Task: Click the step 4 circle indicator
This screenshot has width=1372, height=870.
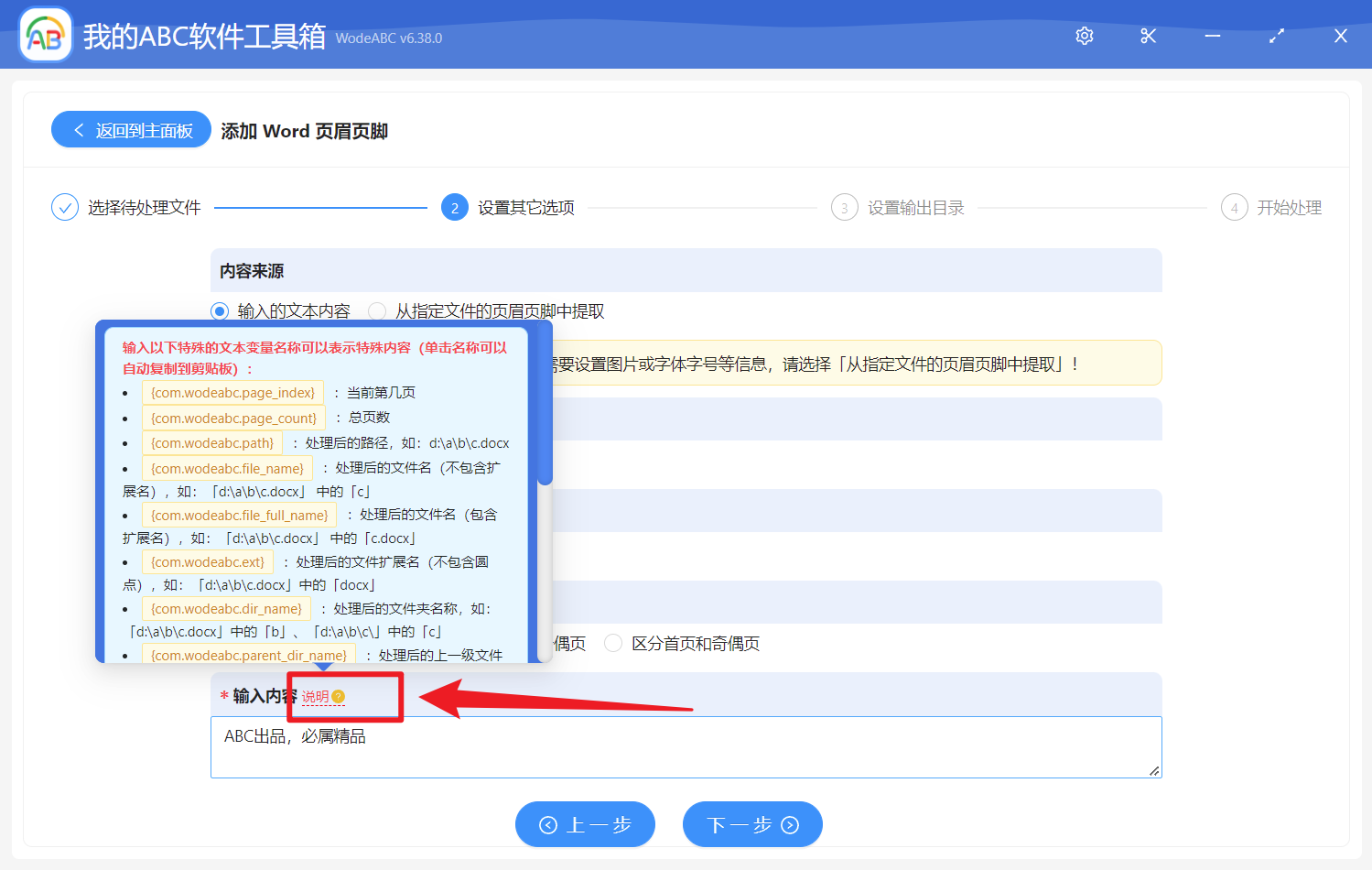Action: (1234, 208)
